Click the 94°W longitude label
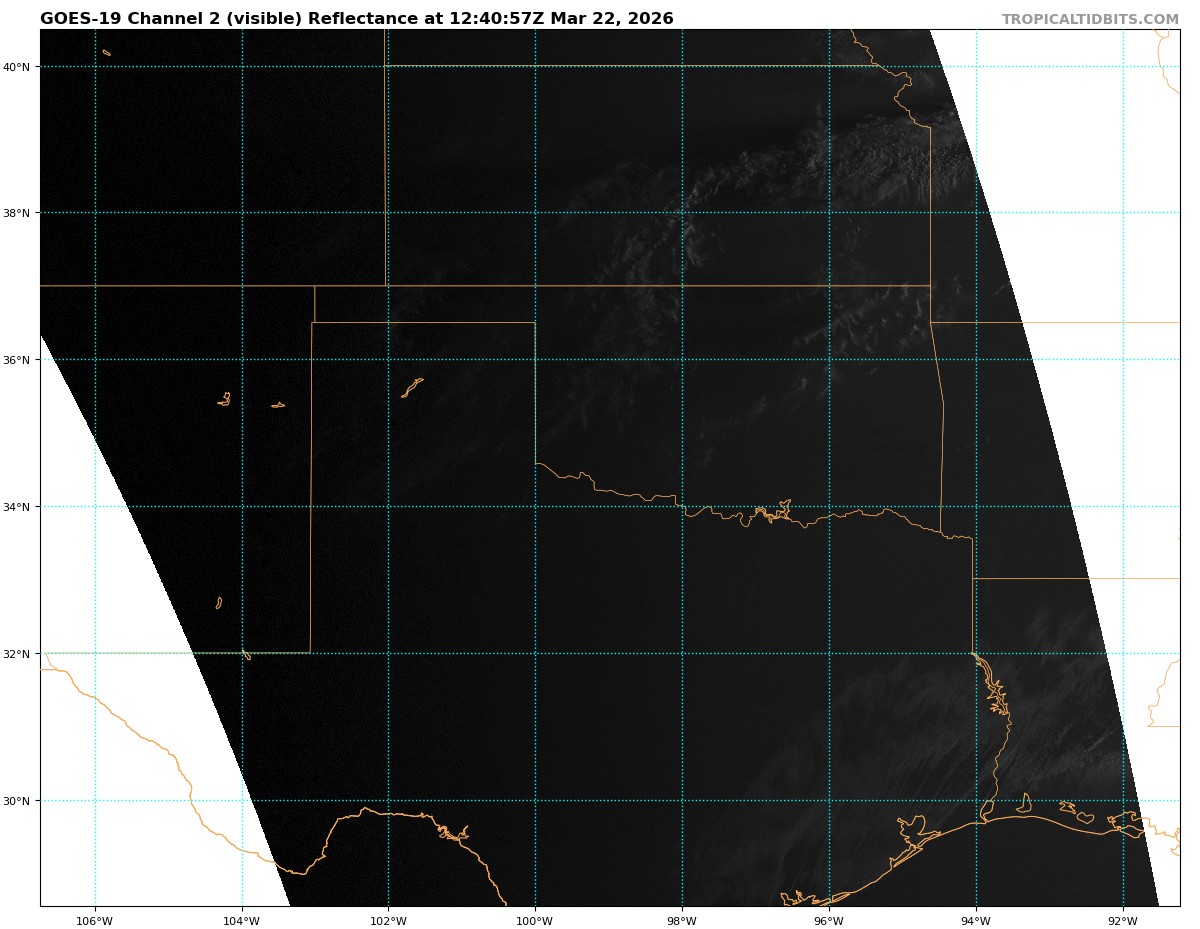Screen dimensions: 1200x929 [976, 921]
